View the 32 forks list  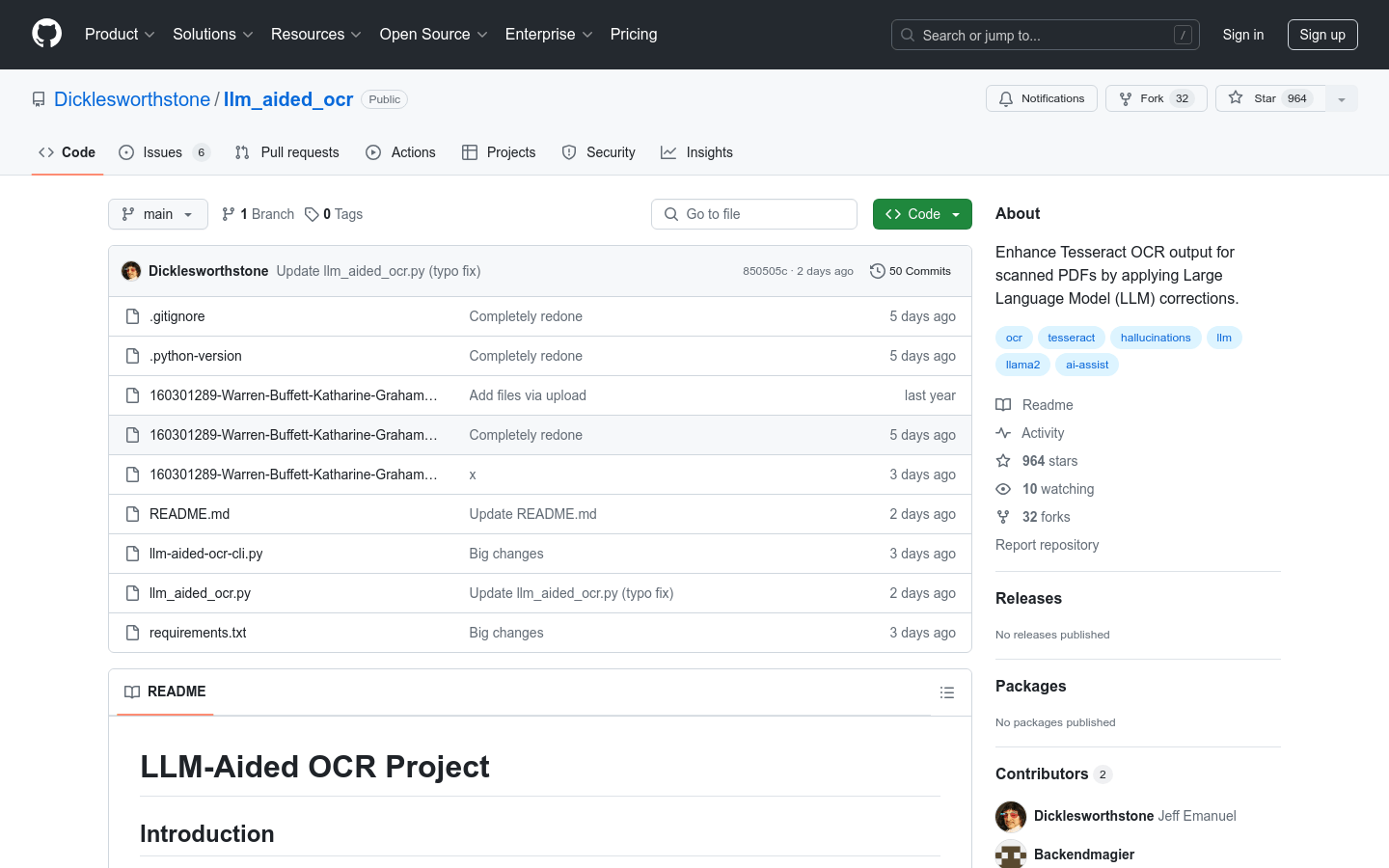pos(1033,517)
